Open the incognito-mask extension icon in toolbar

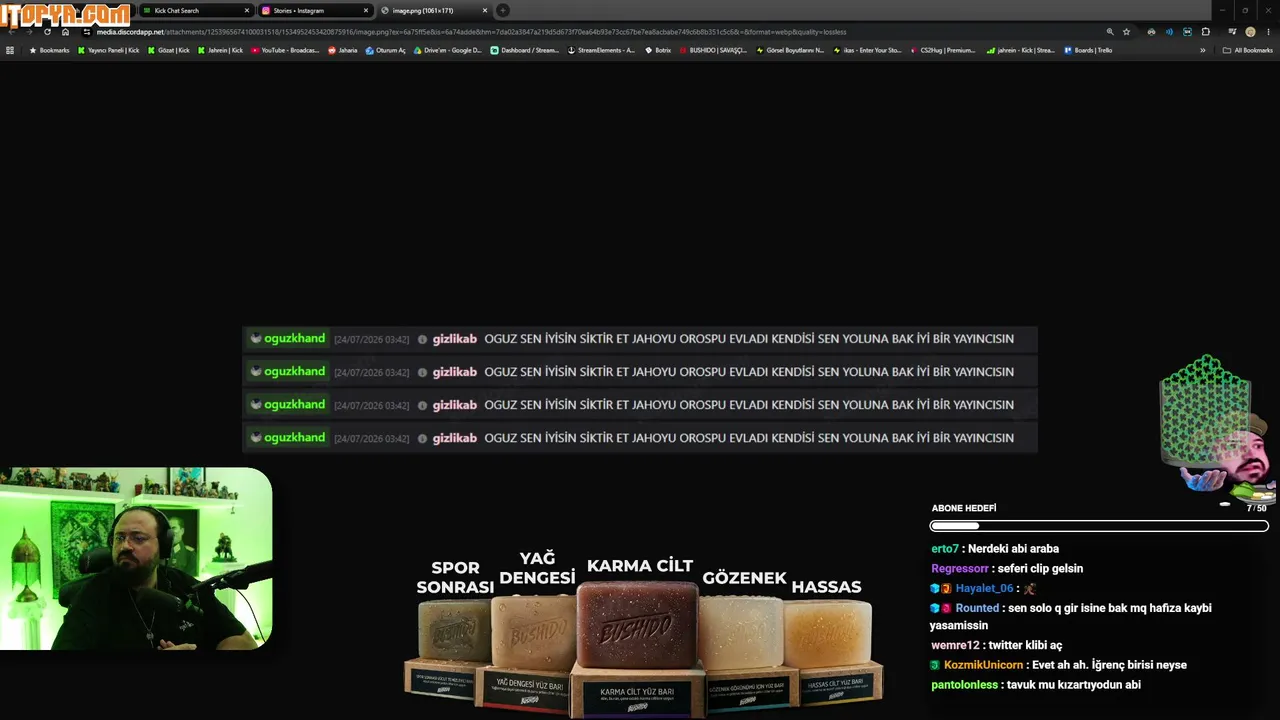click(1151, 32)
